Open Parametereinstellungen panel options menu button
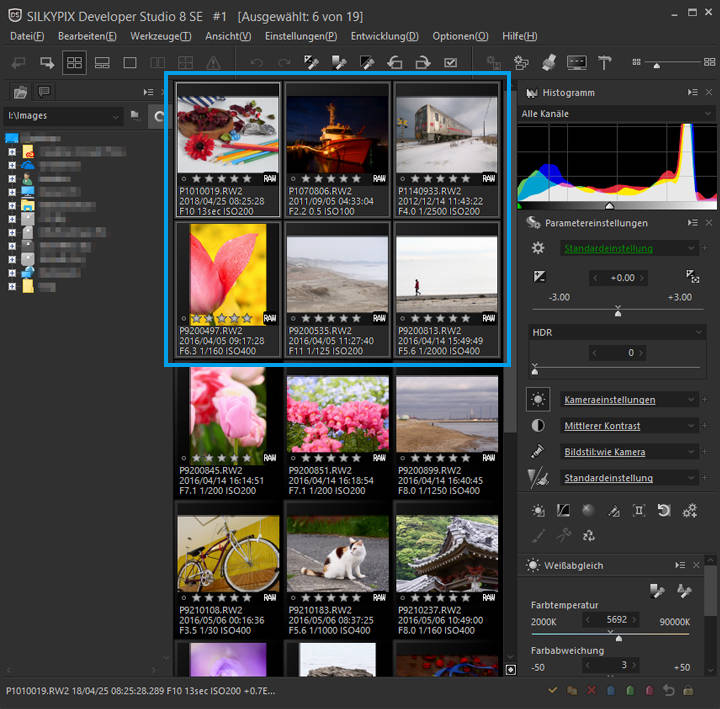Screen dimensions: 720x709 [x=692, y=223]
